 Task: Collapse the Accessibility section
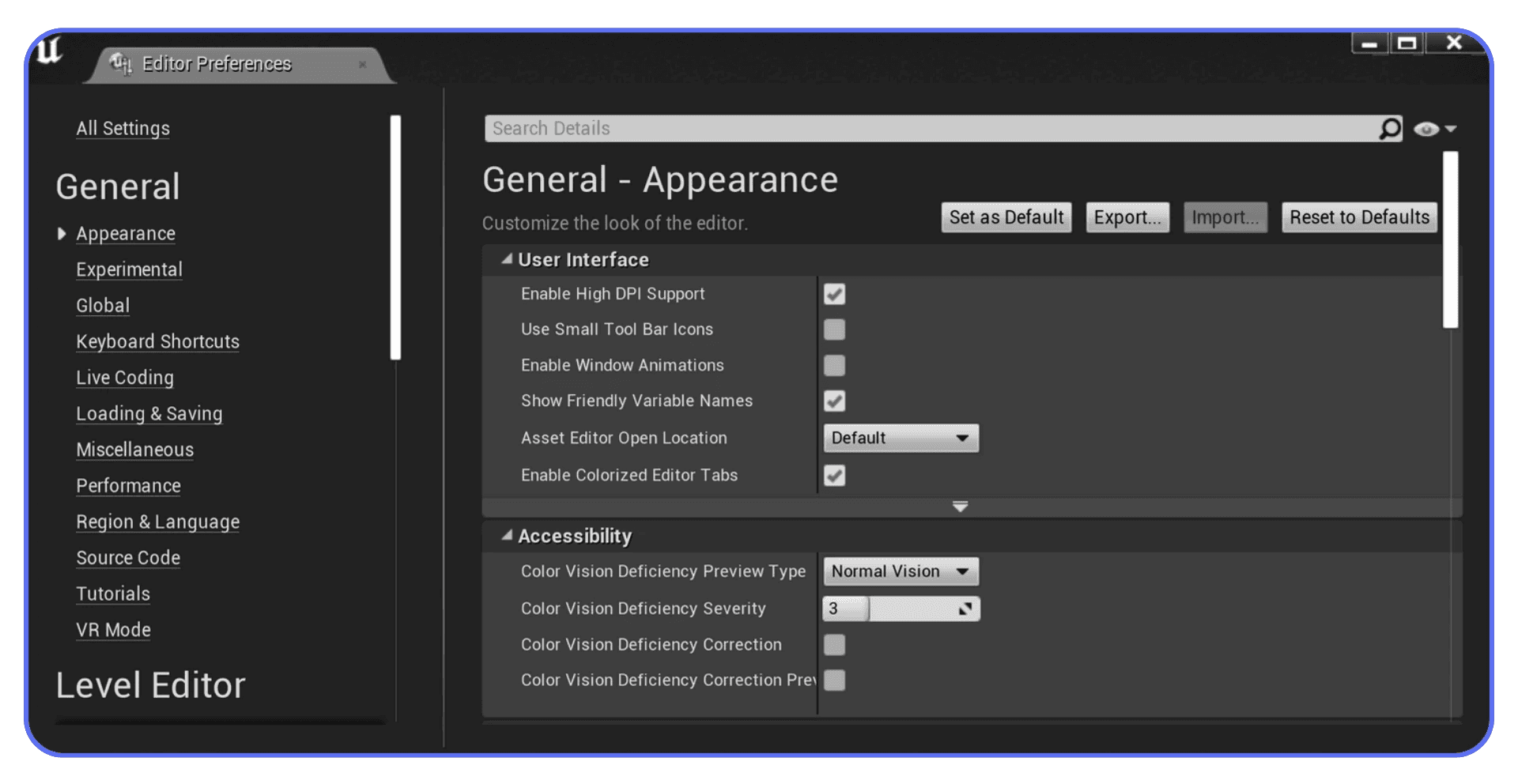507,535
